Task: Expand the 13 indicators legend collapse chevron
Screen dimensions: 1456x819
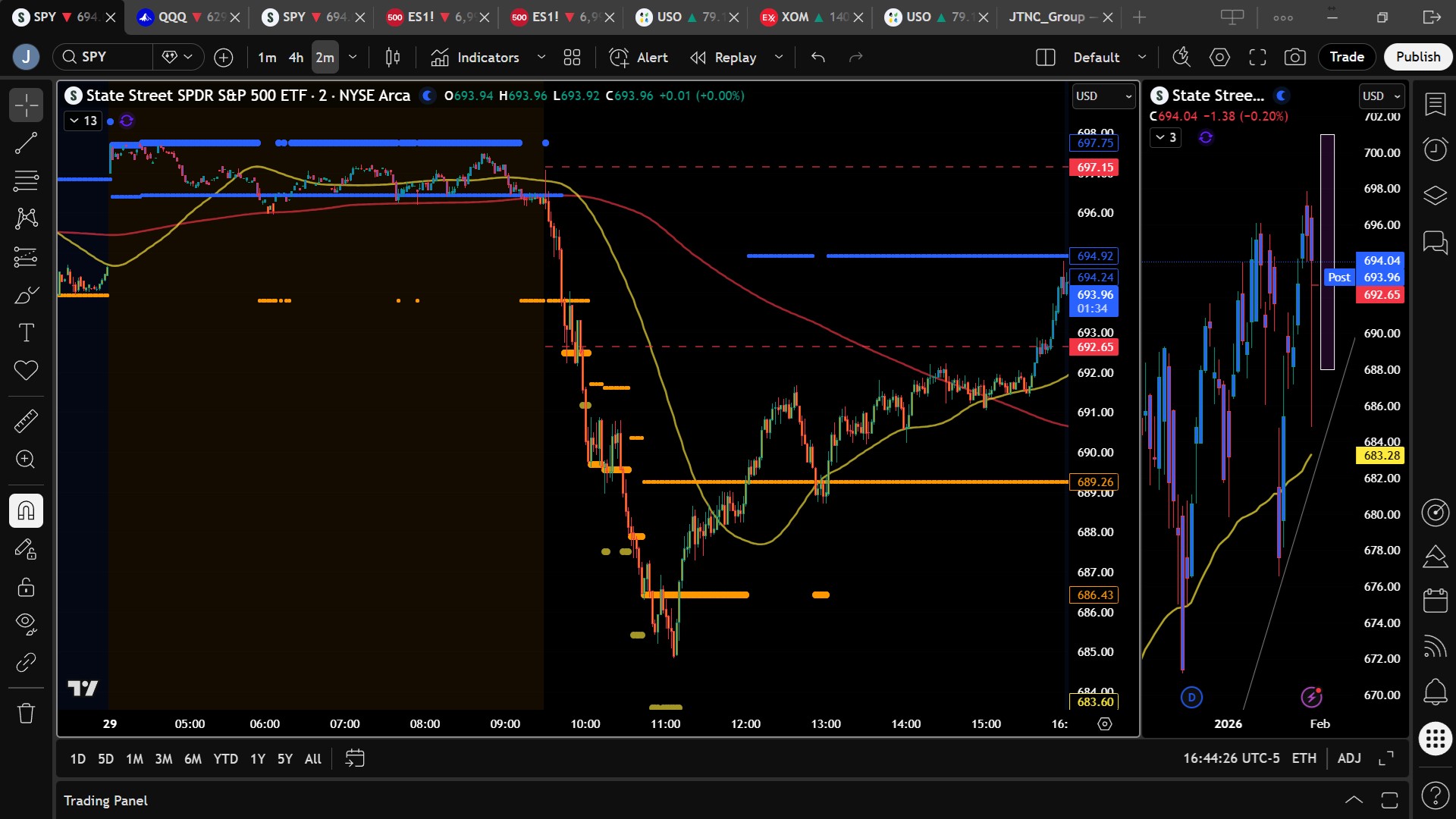Action: [74, 121]
